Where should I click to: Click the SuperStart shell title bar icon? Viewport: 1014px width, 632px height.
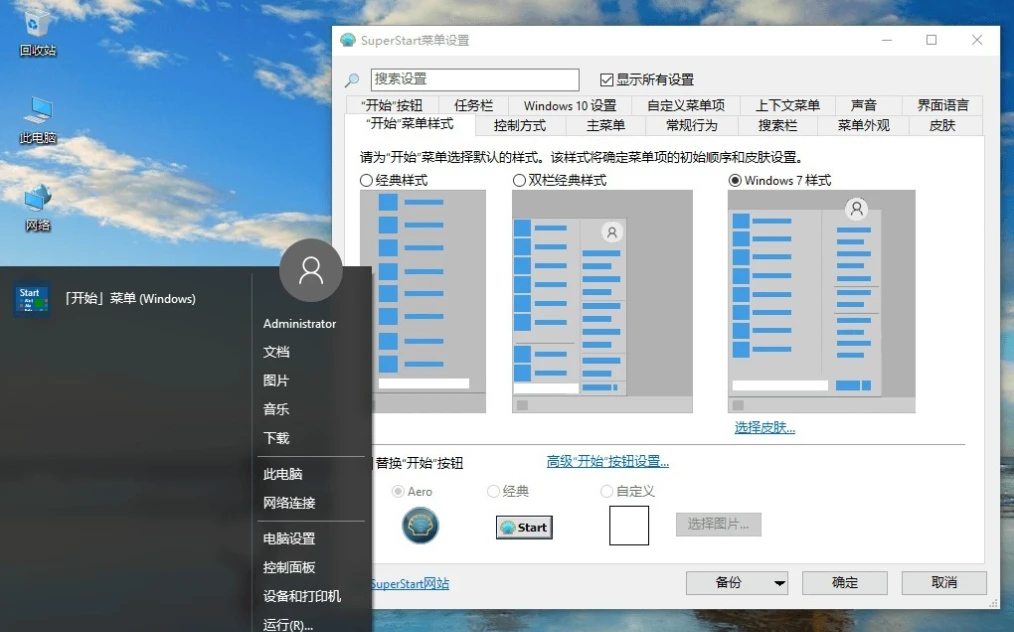click(348, 40)
